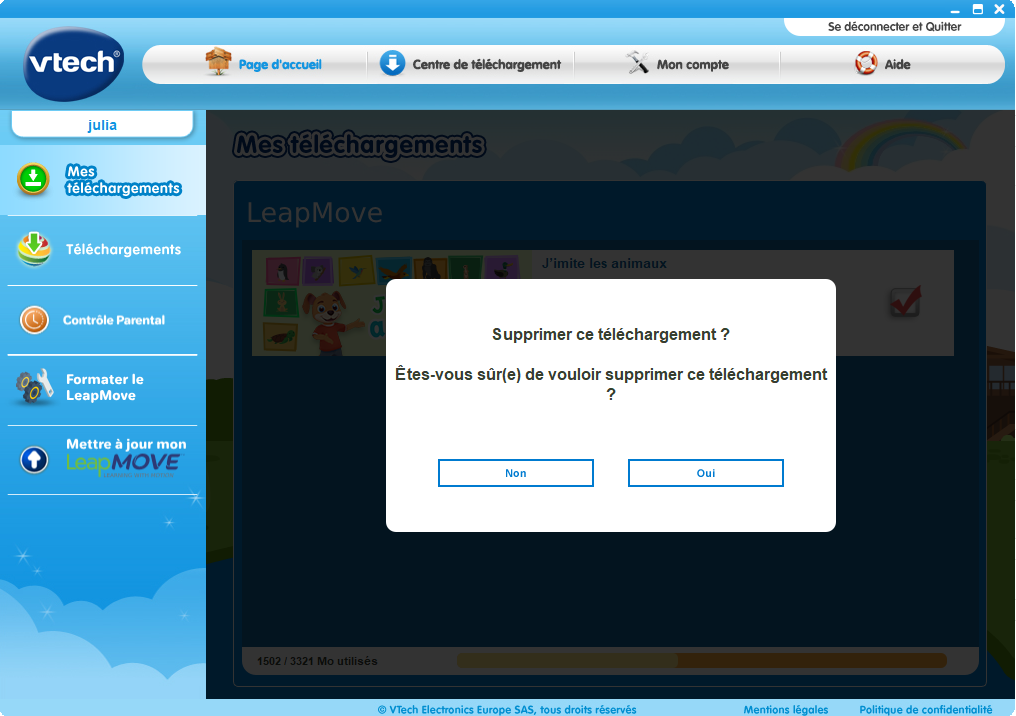This screenshot has width=1016, height=716.
Task: Click the 1502 / 3321 Mo utilisés text
Action: [x=317, y=662]
